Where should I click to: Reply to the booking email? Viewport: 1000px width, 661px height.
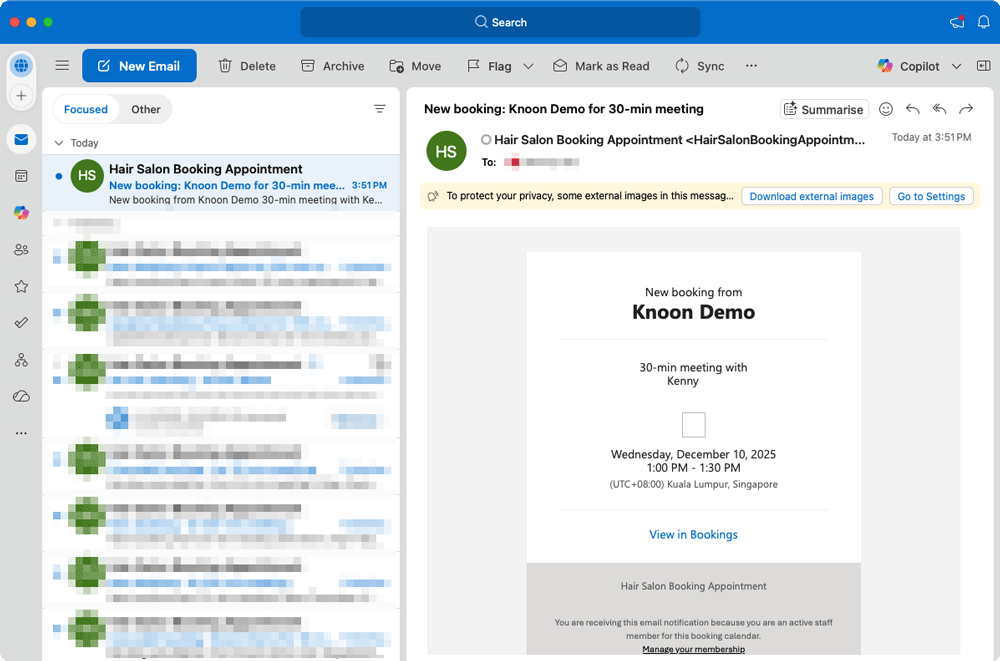912,109
